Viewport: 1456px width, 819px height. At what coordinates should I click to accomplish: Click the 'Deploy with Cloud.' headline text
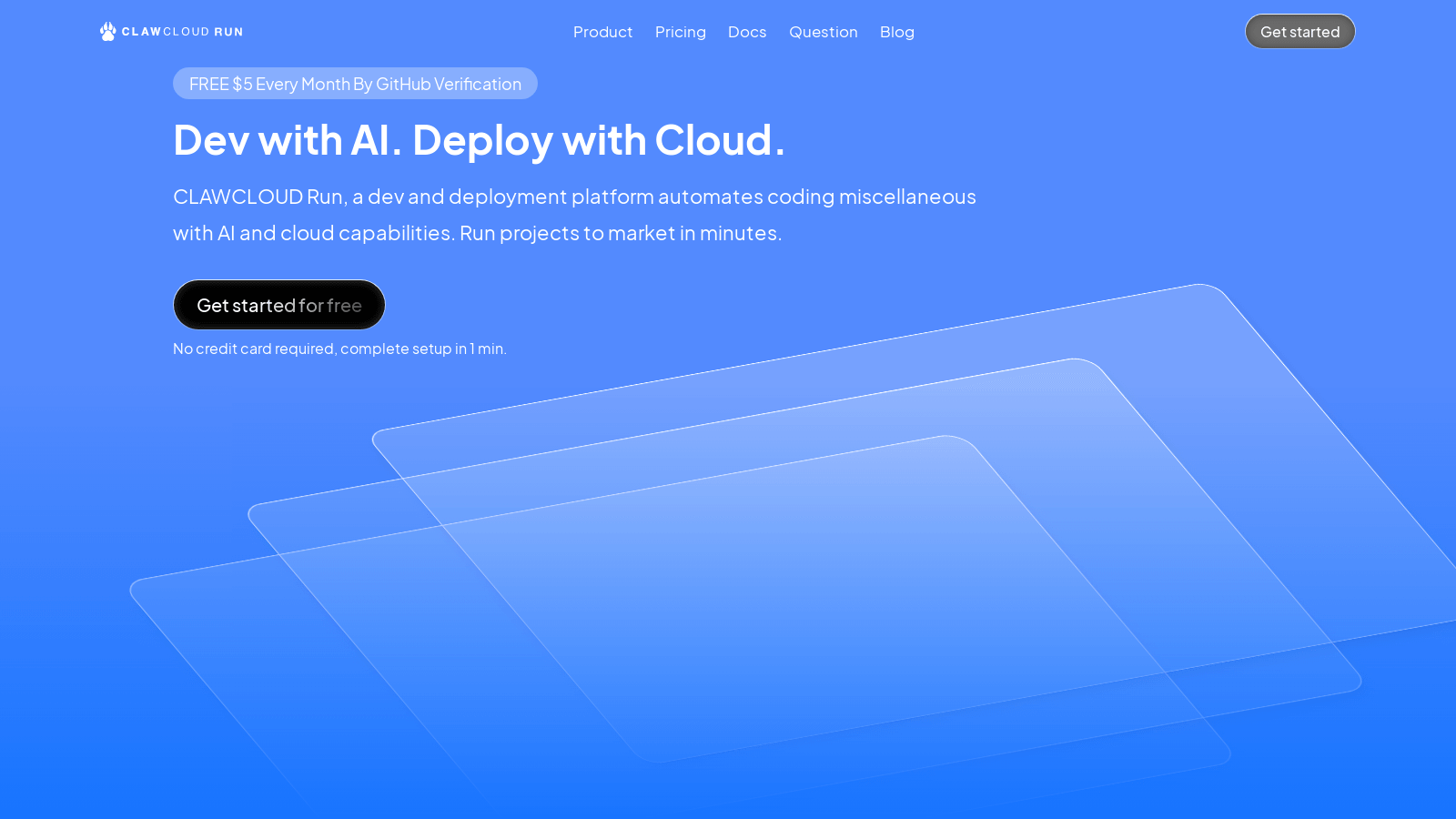pyautogui.click(x=599, y=141)
